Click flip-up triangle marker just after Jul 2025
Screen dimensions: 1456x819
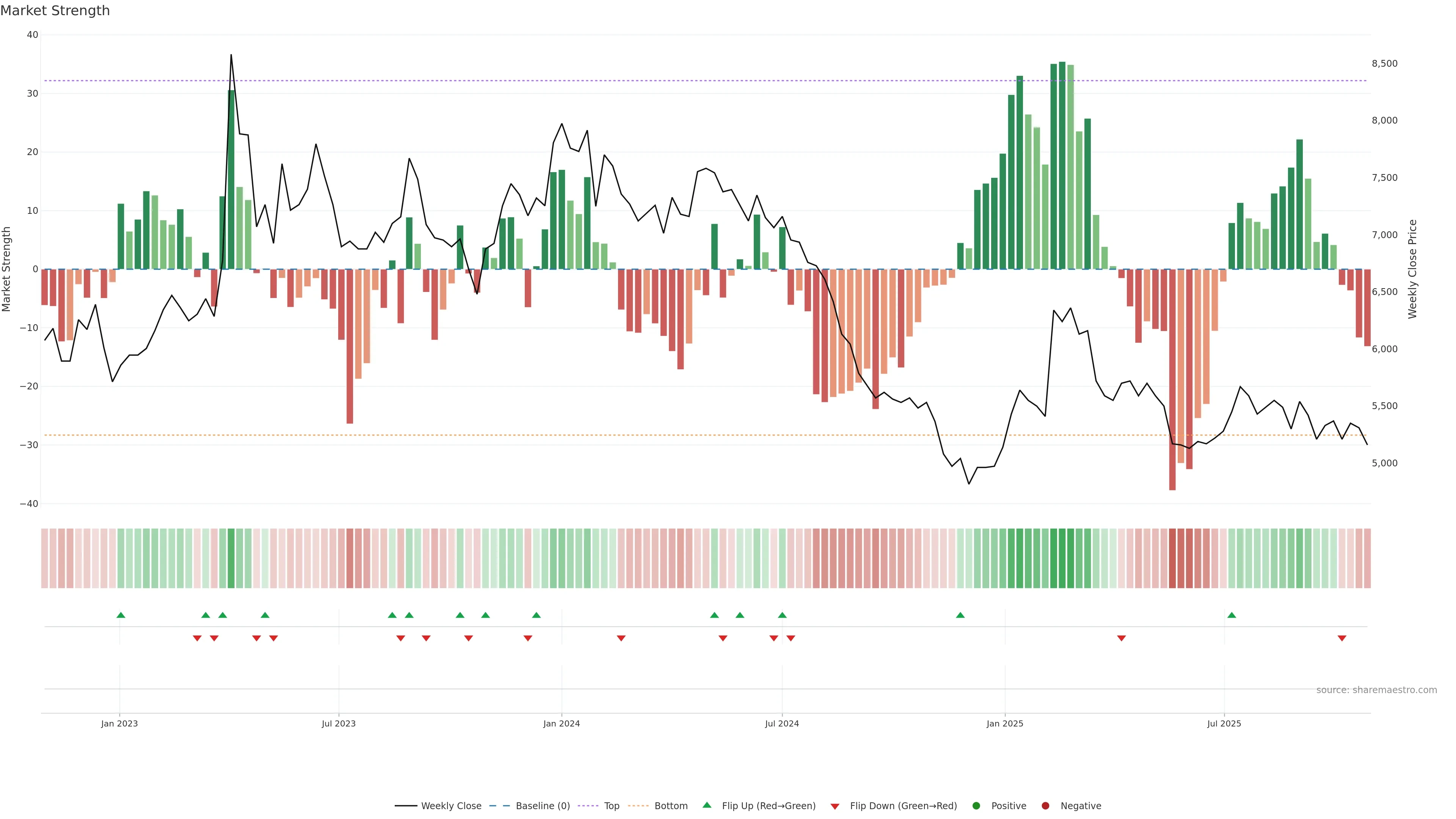1232,615
